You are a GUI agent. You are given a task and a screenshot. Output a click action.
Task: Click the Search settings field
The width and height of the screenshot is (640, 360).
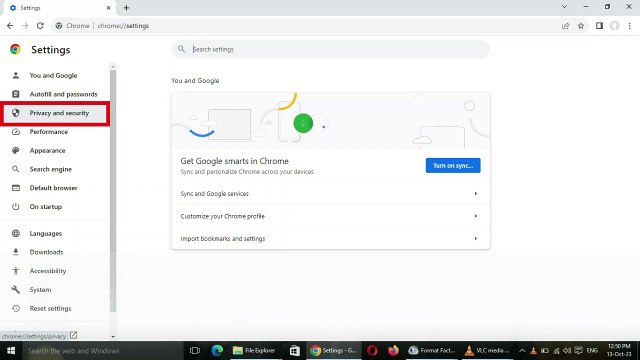point(330,49)
